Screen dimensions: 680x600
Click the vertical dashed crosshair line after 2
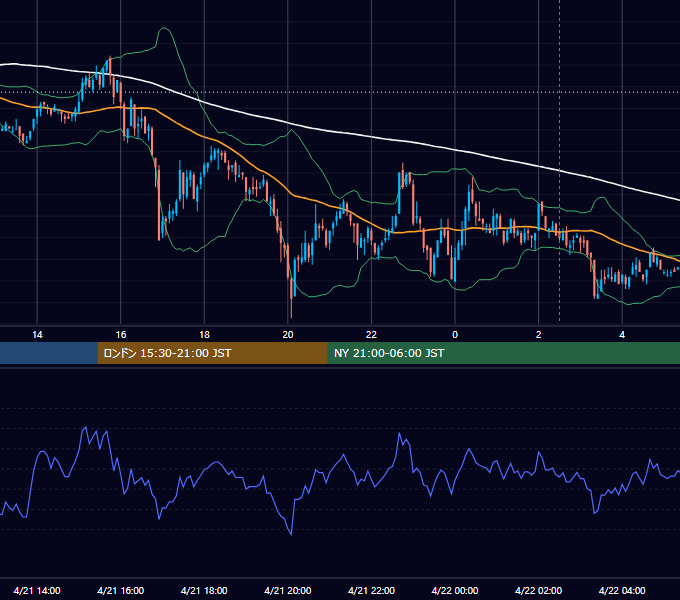tap(559, 160)
